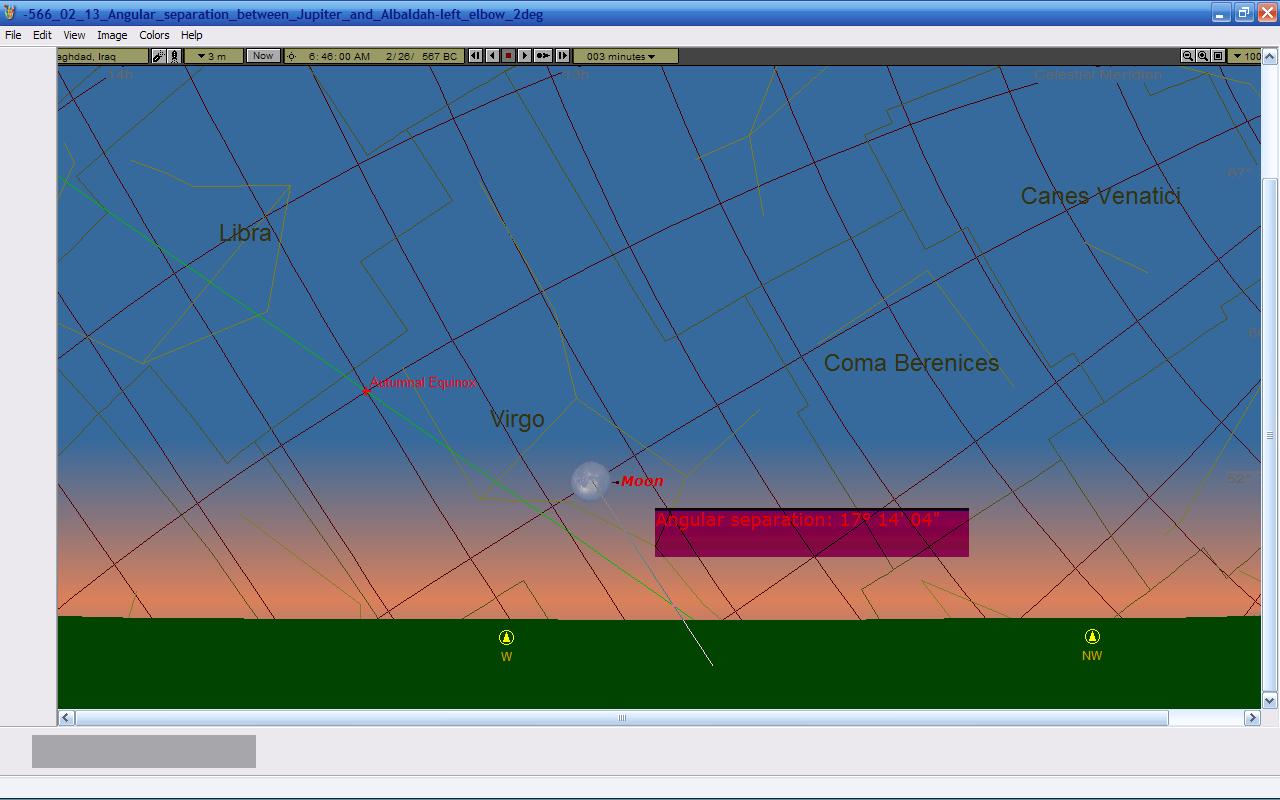
Task: Click the 6:46:00 AM time field
Action: click(x=339, y=56)
